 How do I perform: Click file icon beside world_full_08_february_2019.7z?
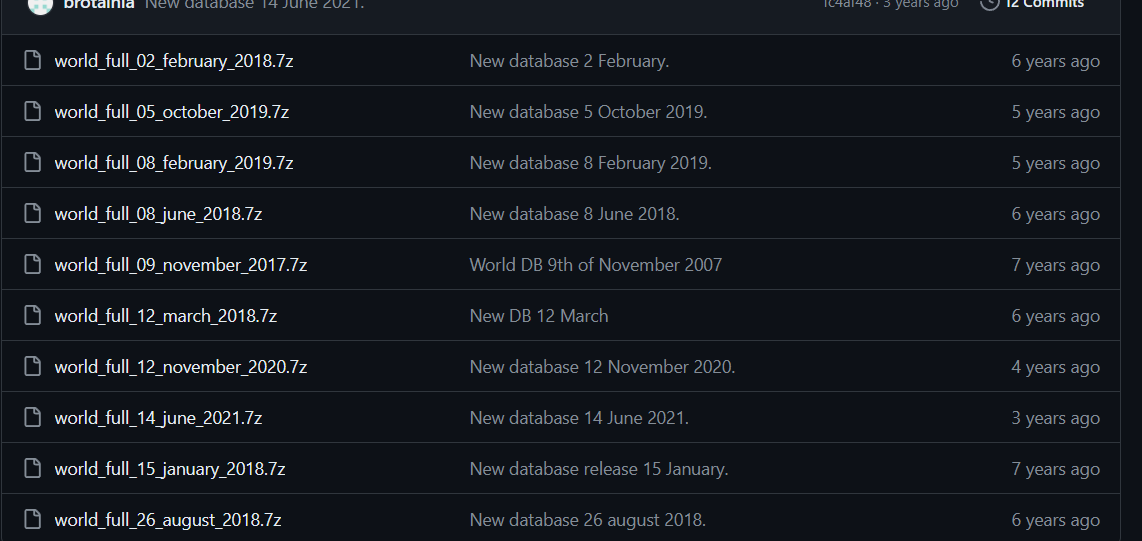click(32, 162)
